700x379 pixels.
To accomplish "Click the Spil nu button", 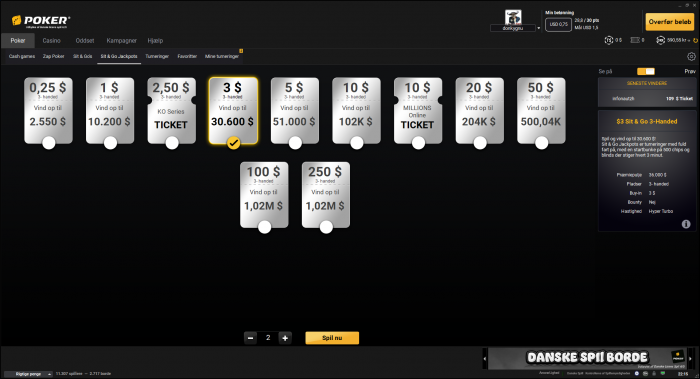I will point(332,338).
